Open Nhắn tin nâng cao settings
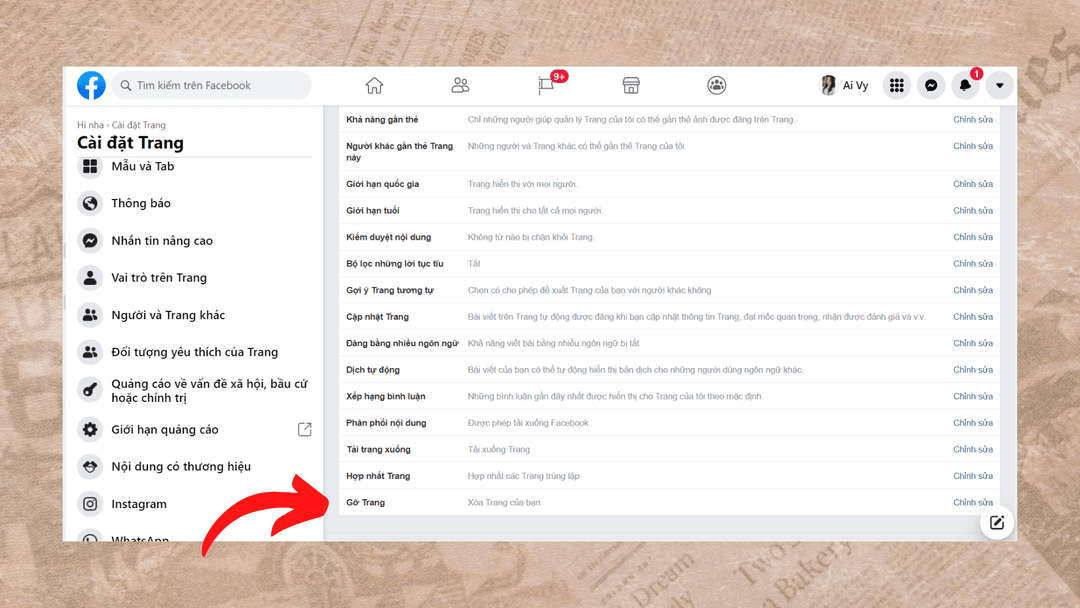Viewport: 1080px width, 608px height. (x=161, y=241)
